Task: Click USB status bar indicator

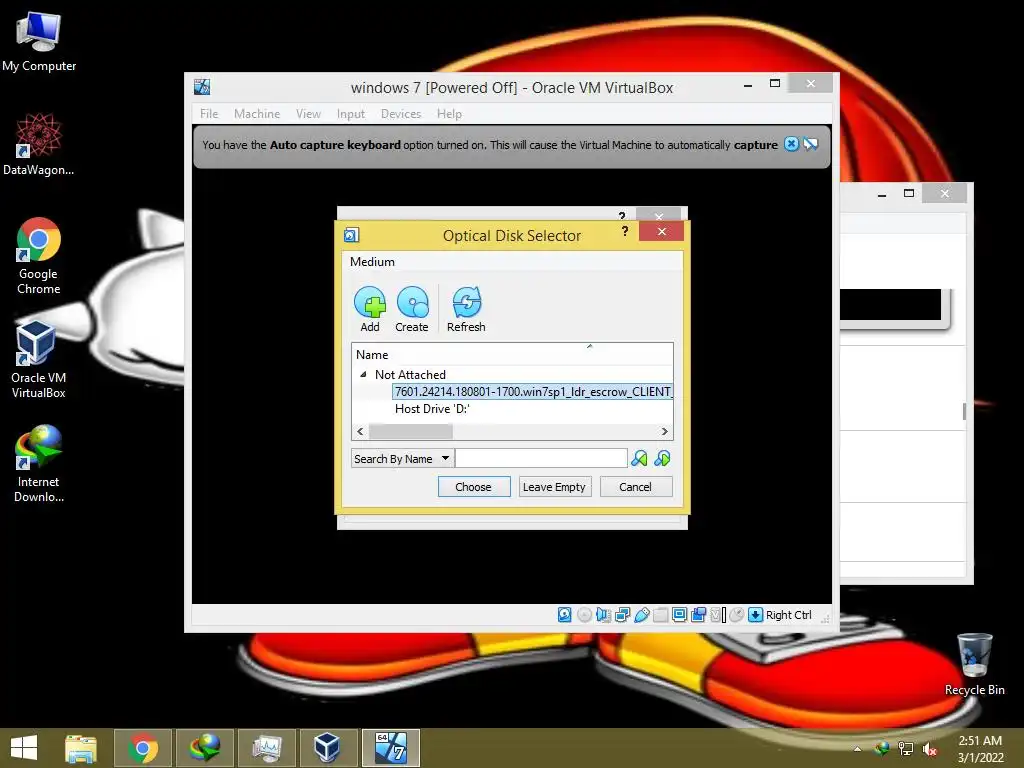Action: click(641, 615)
